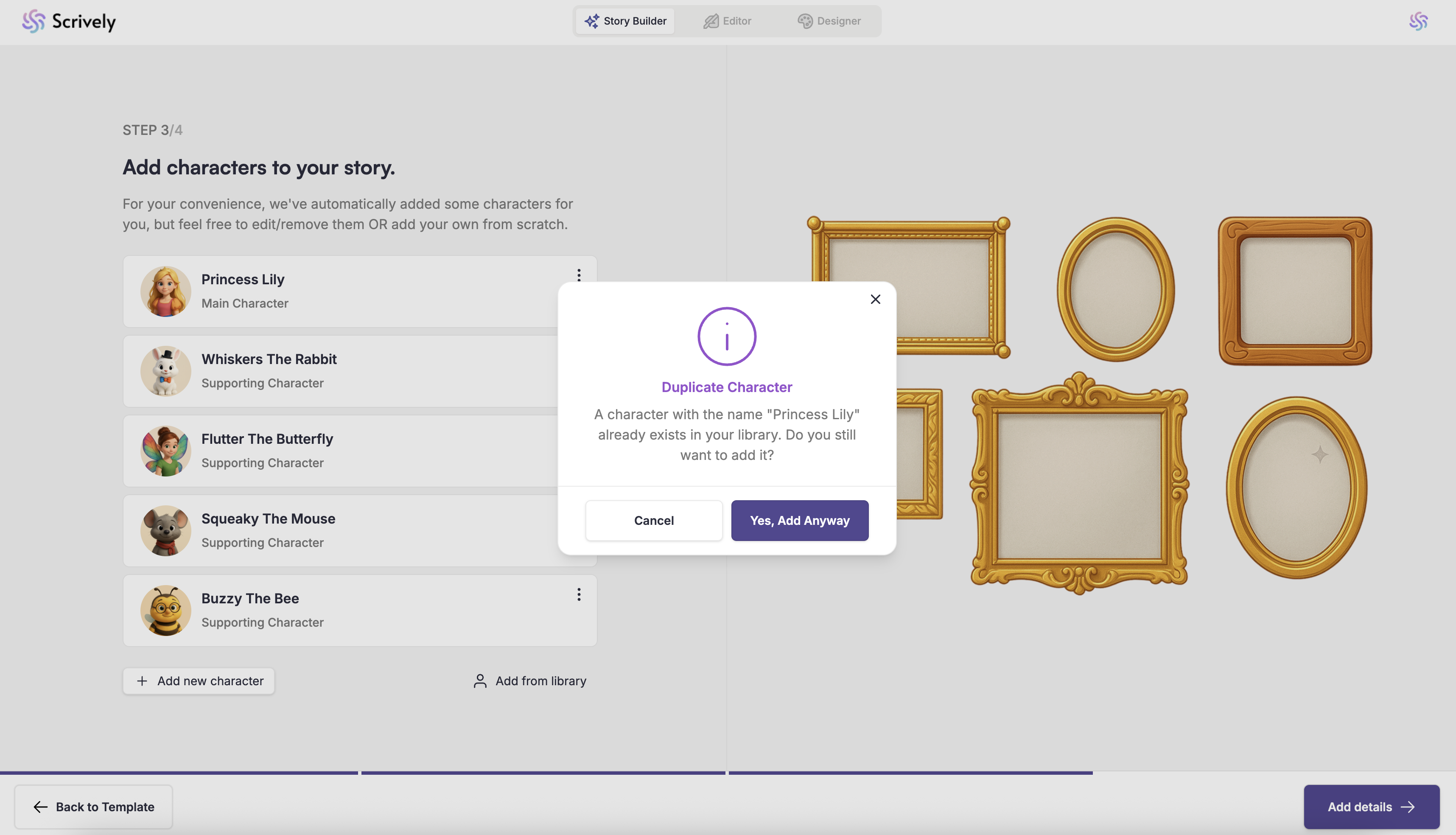Confirm with Yes, Add Anyway

pyautogui.click(x=799, y=521)
